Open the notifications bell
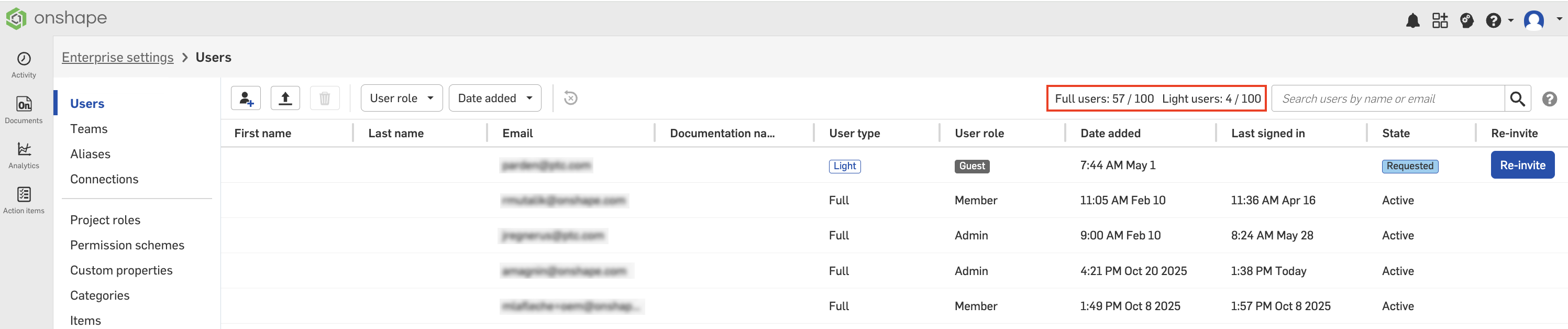The image size is (1568, 329). coord(1412,21)
